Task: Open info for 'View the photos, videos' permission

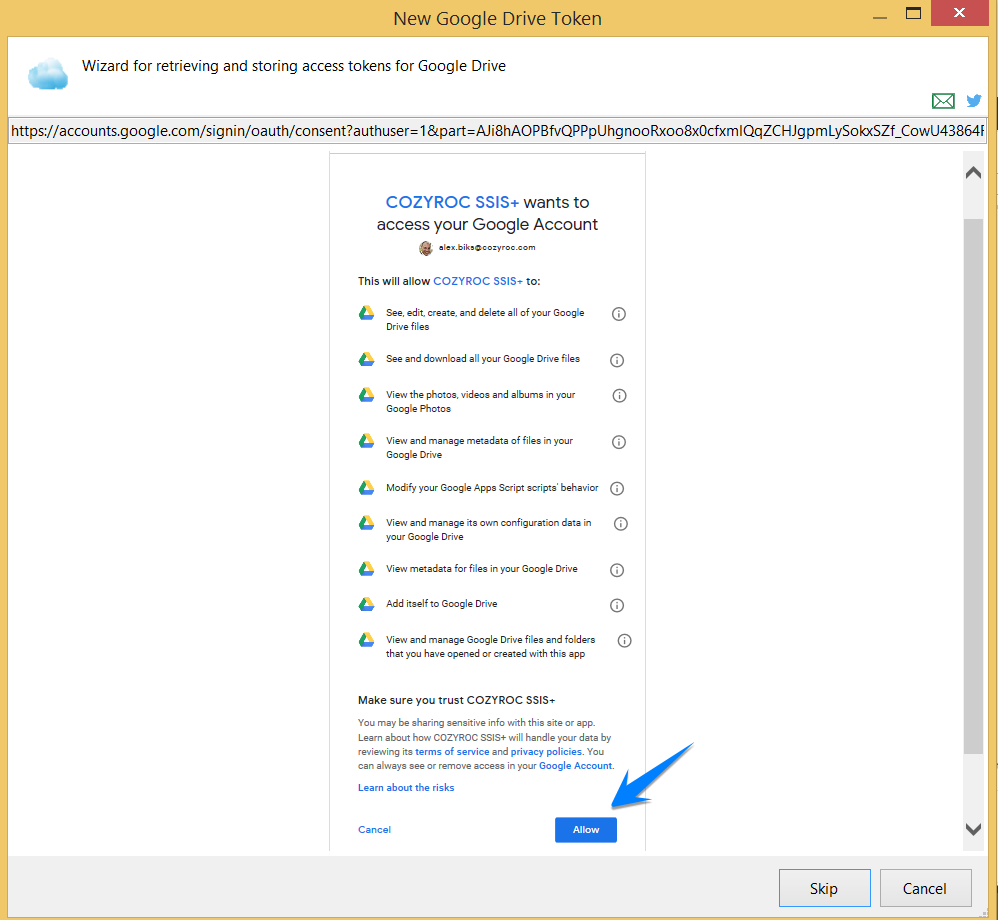Action: [x=619, y=395]
